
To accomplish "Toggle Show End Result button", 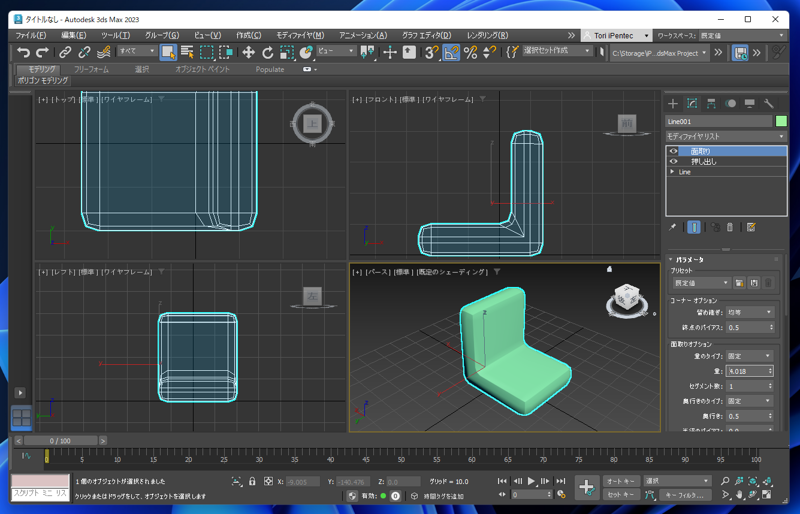I will [694, 227].
